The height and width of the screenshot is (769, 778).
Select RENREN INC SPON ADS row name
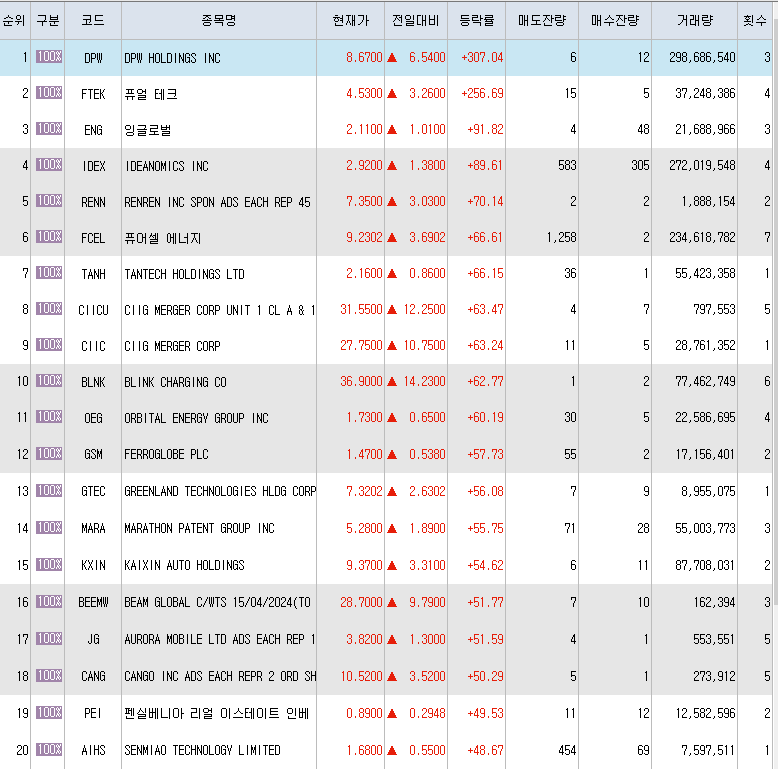(217, 202)
